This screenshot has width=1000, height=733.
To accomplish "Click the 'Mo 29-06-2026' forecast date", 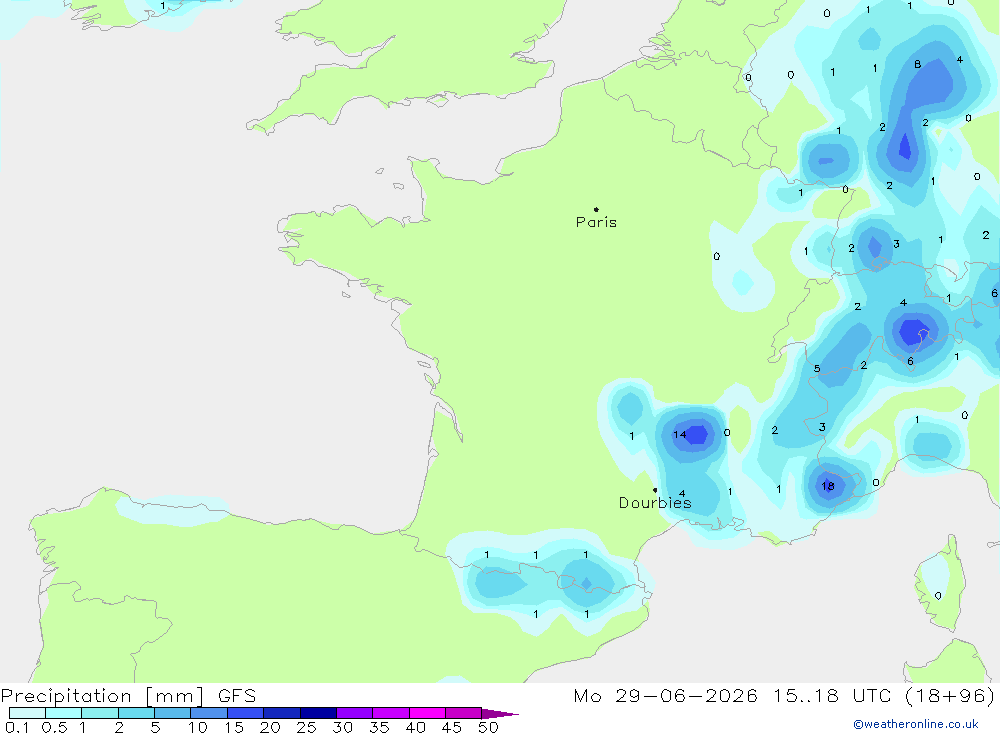I will coord(666,696).
